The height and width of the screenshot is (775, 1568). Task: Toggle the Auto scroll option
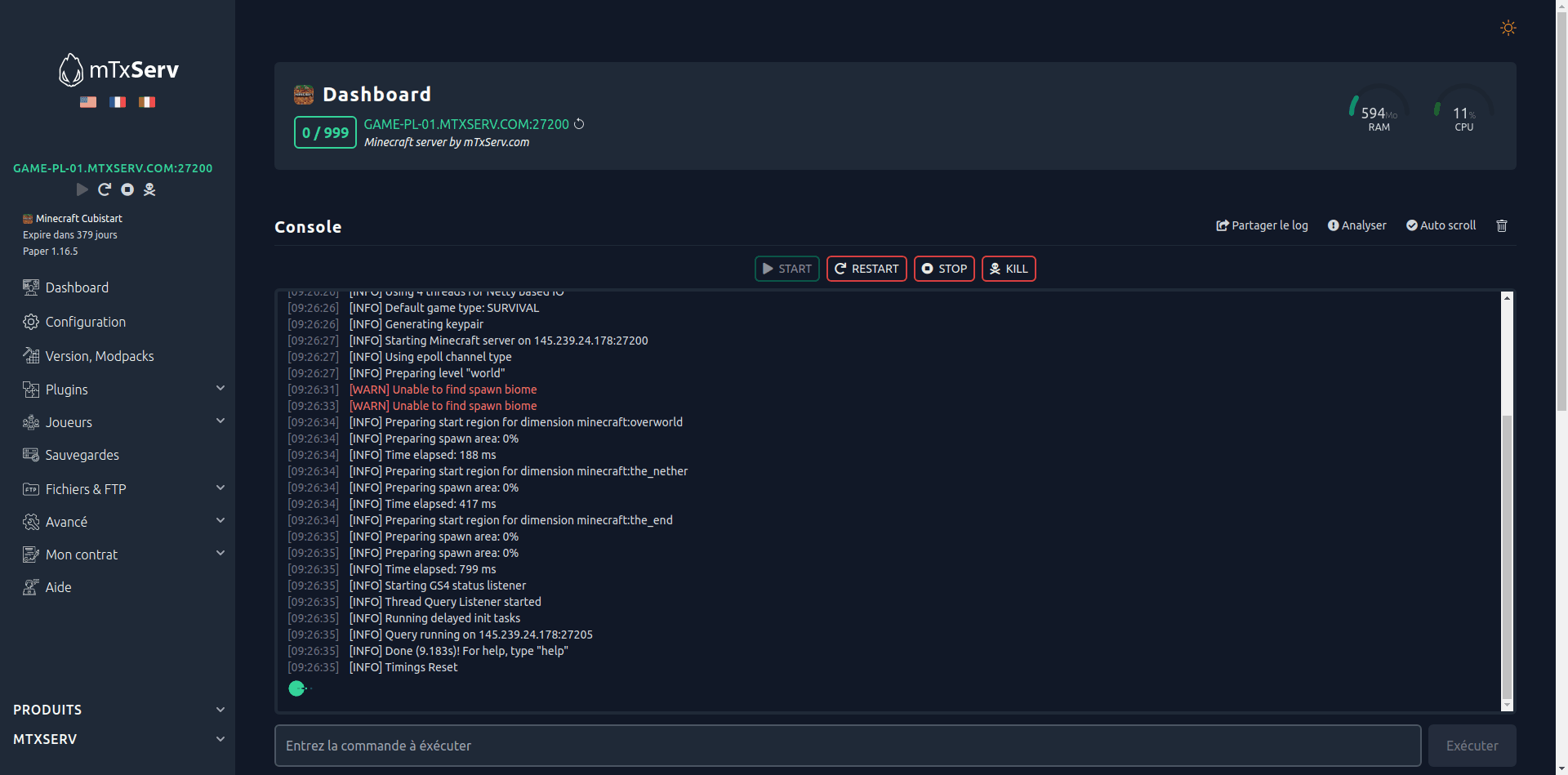click(x=1441, y=225)
